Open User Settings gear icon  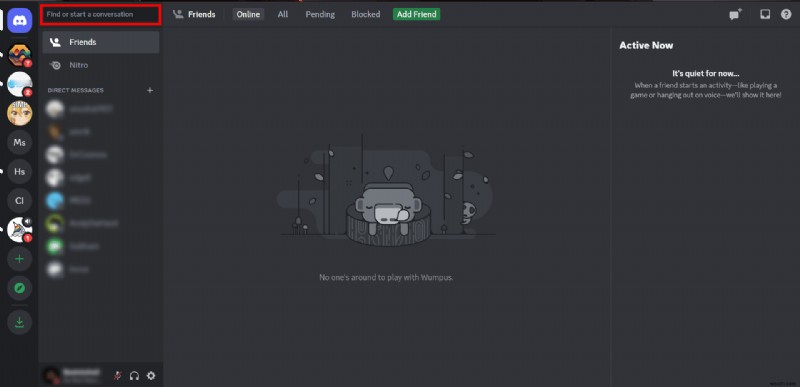[x=151, y=376]
